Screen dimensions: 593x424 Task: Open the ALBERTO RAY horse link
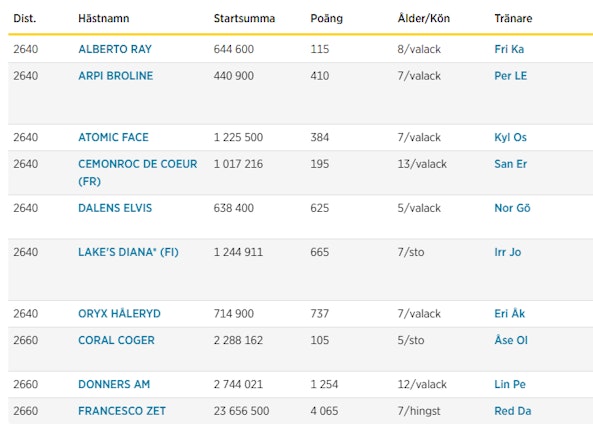pos(115,49)
